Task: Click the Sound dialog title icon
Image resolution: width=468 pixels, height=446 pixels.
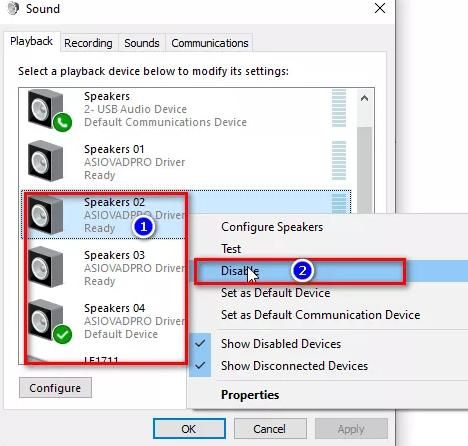Action: pos(13,9)
